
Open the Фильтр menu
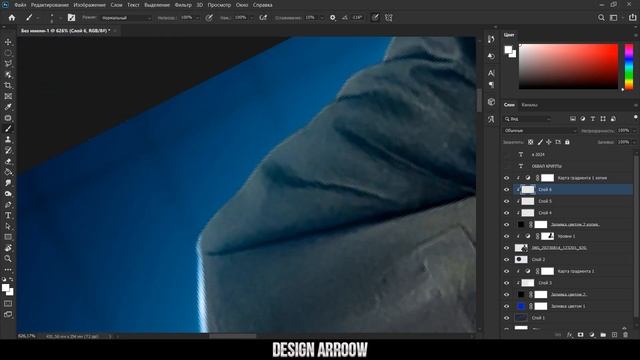pos(182,5)
